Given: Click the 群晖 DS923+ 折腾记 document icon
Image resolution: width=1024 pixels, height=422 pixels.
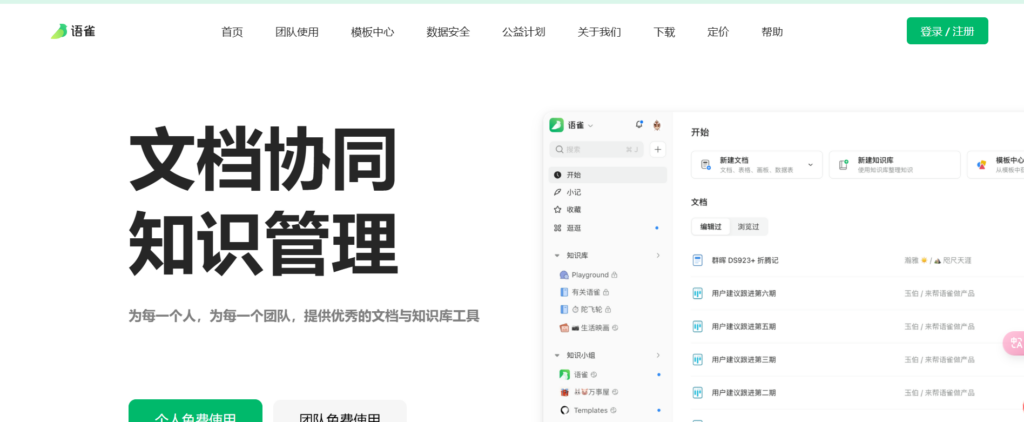Looking at the screenshot, I should pyautogui.click(x=698, y=260).
